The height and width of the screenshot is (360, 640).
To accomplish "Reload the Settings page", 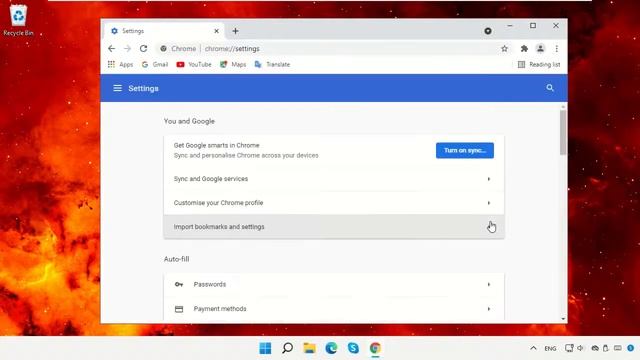I will click(143, 49).
